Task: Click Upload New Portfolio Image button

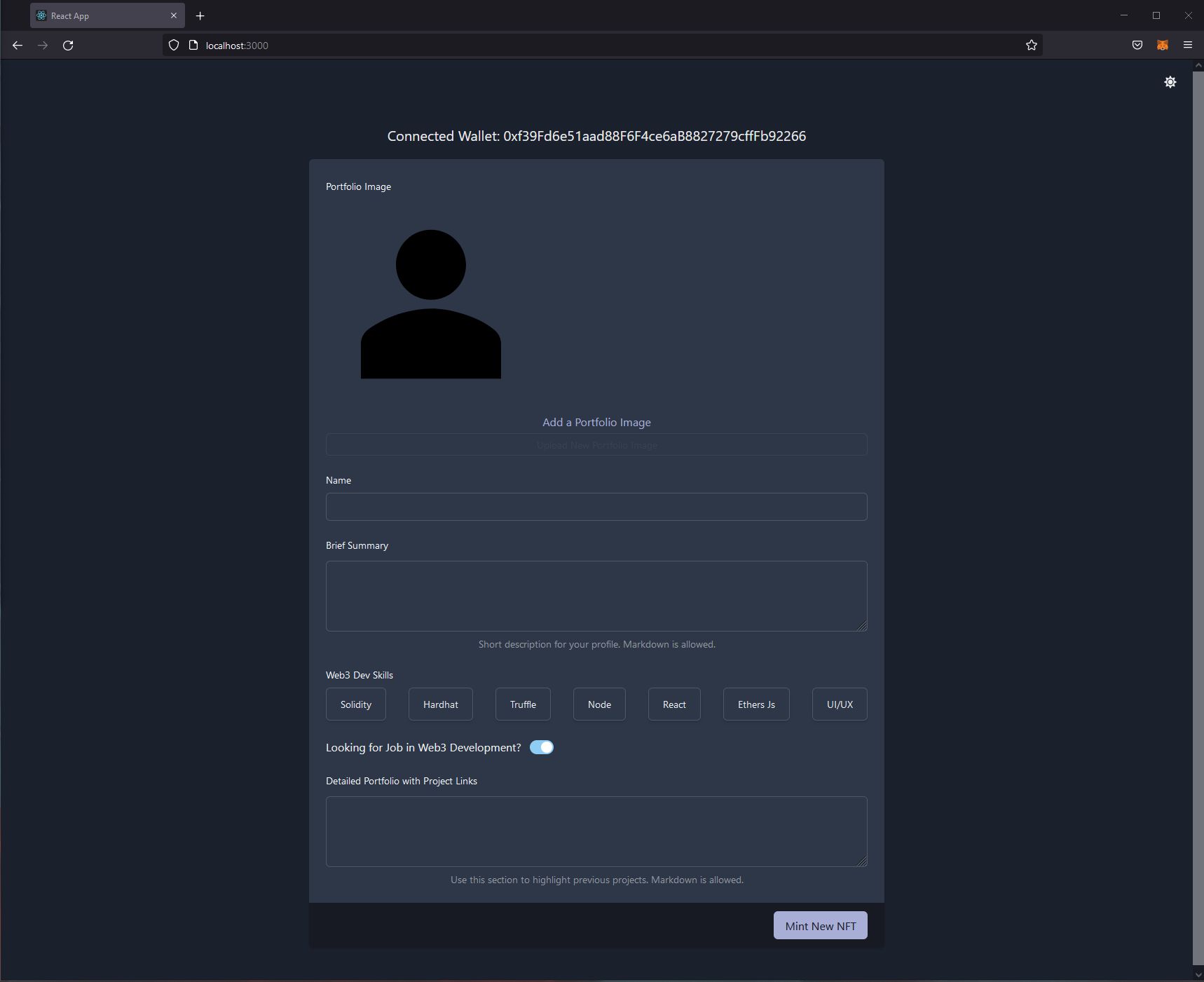Action: click(x=596, y=444)
